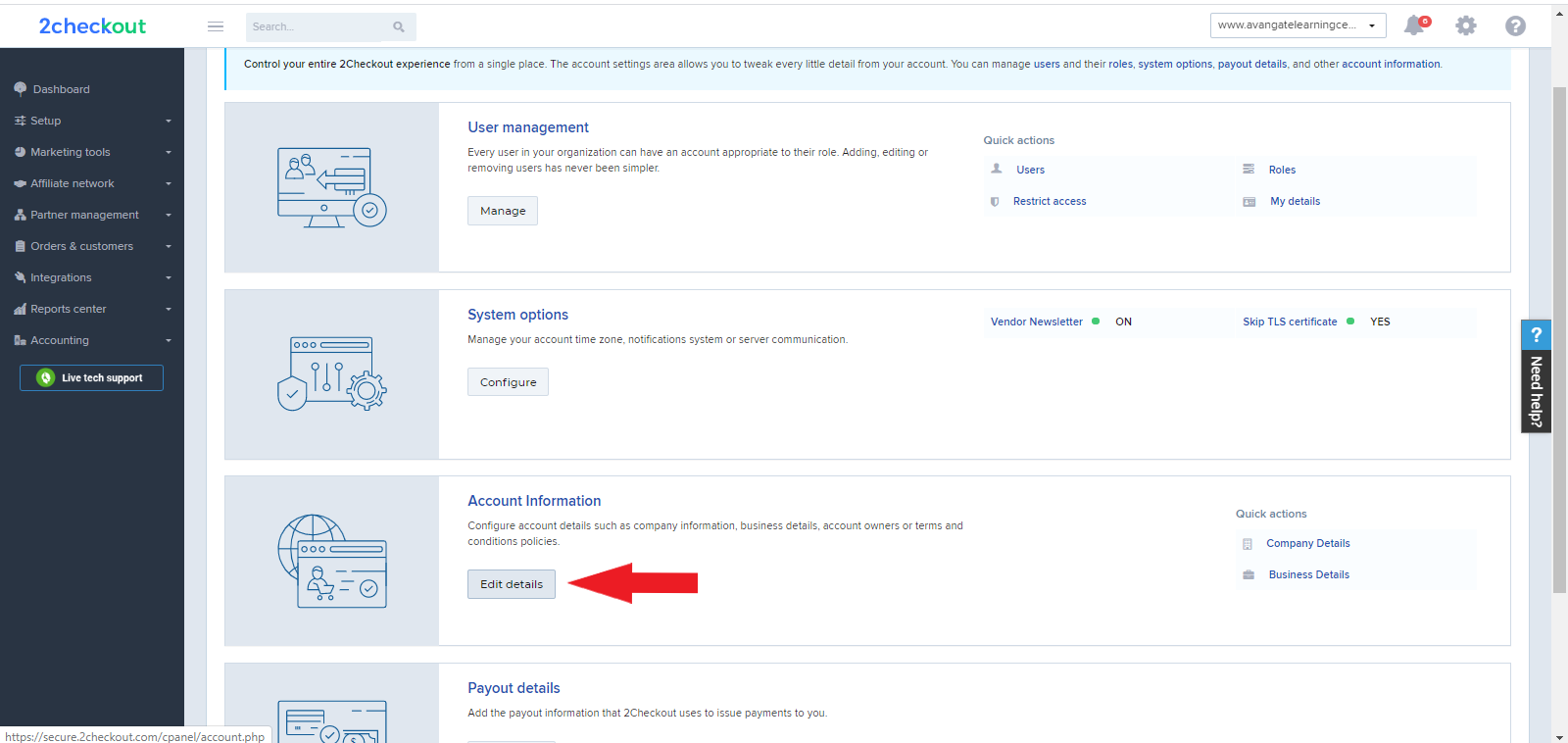This screenshot has width=1568, height=743.
Task: Expand the Reports center arrow
Action: coord(169,310)
